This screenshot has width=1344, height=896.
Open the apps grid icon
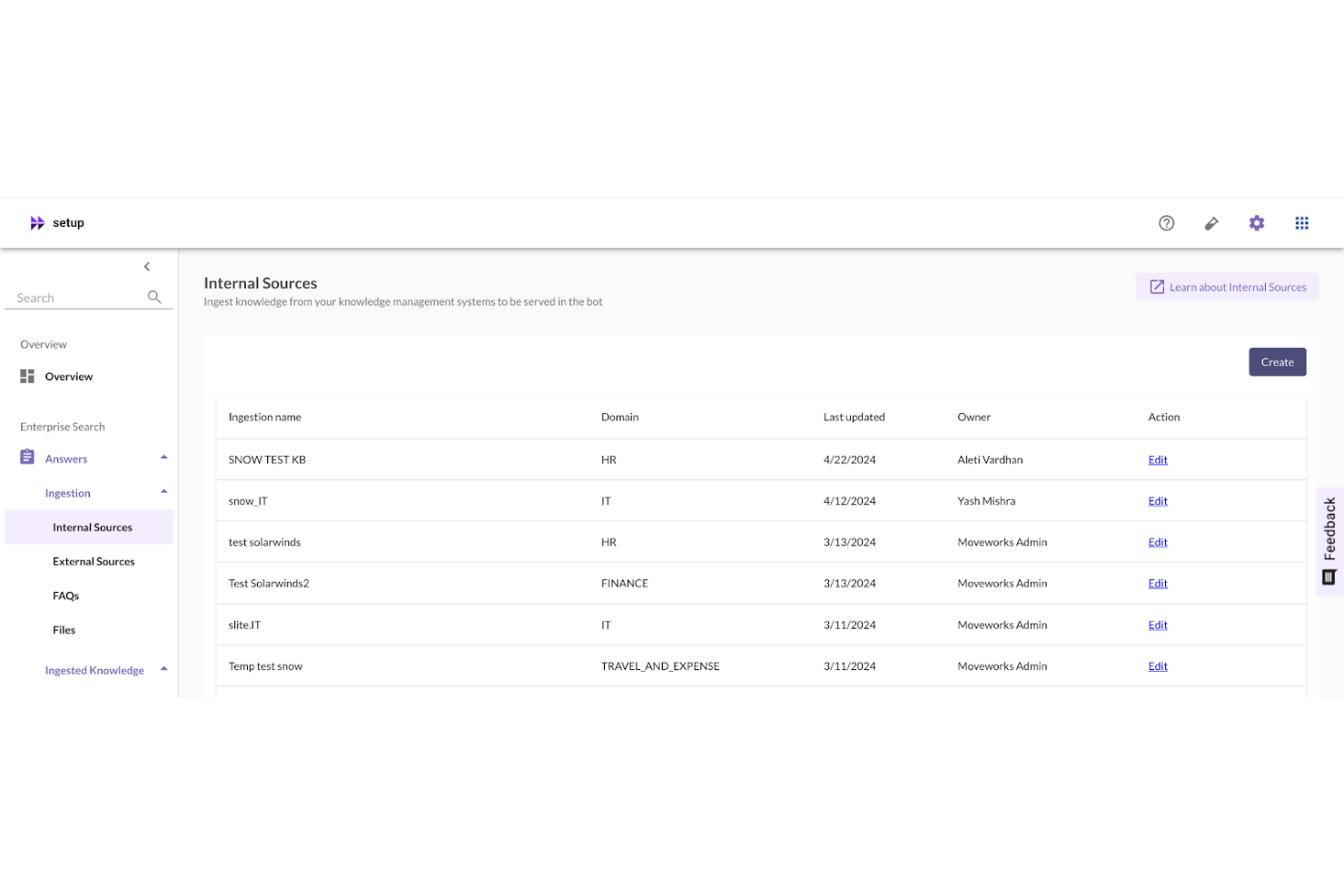point(1302,222)
